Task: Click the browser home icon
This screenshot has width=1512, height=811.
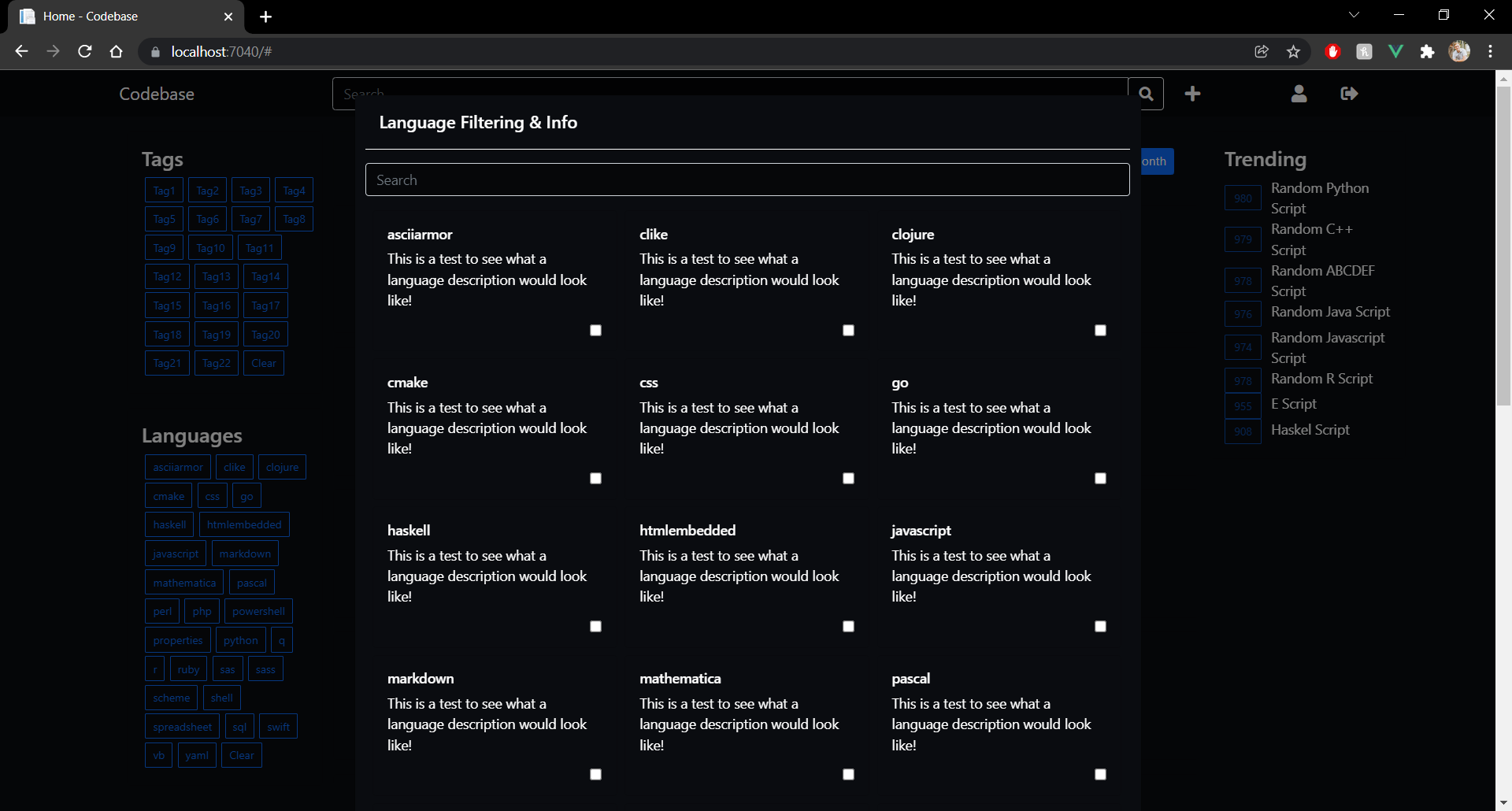Action: [116, 51]
